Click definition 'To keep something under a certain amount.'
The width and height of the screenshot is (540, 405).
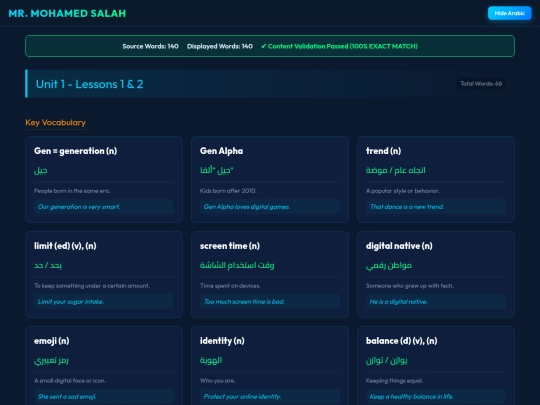pyautogui.click(x=92, y=286)
